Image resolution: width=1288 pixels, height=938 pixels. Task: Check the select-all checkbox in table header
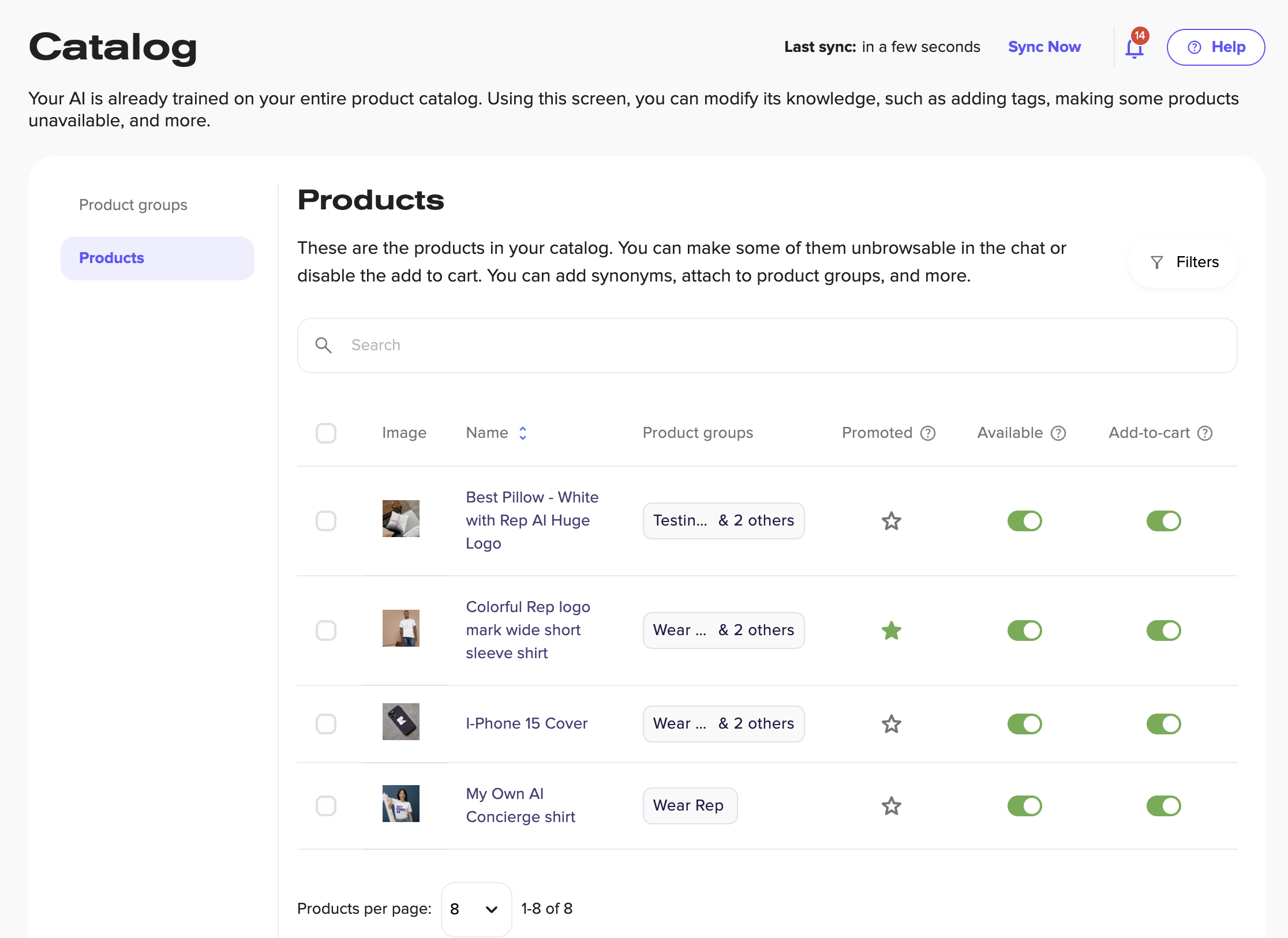pos(326,433)
